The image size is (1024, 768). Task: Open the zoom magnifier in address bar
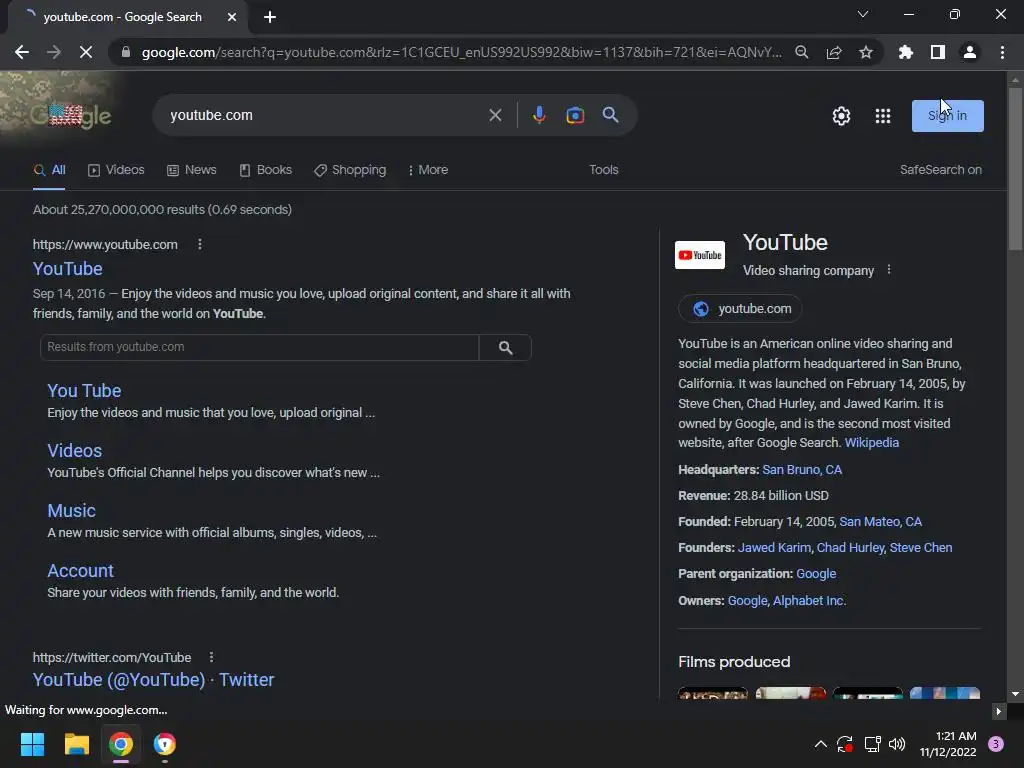[802, 52]
